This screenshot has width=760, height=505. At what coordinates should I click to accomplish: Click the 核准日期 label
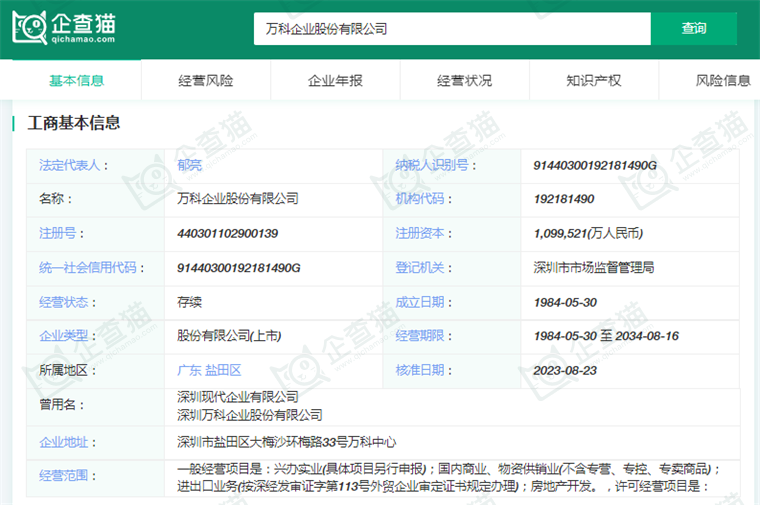(419, 370)
